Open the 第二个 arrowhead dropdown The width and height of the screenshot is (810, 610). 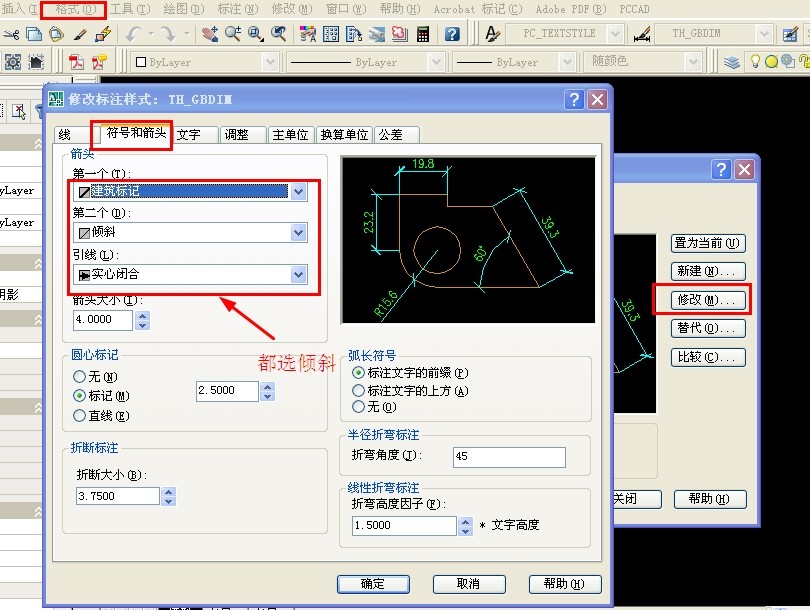298,233
